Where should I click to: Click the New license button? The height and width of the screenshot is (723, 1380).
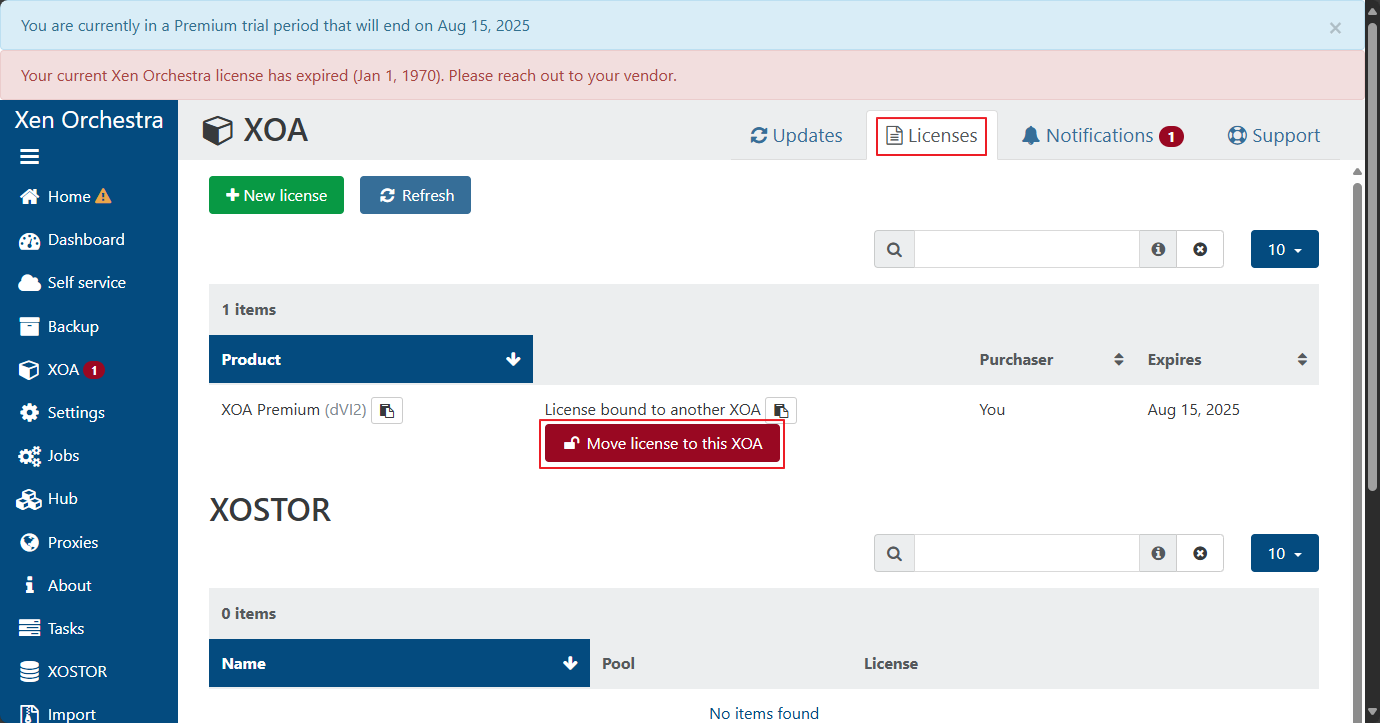(x=276, y=195)
